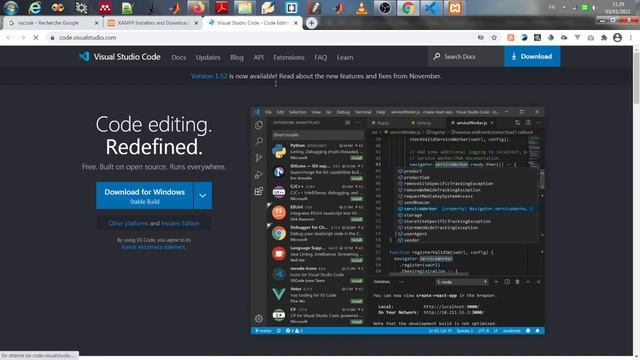Open the Updates page link
640x360 pixels.
tap(208, 58)
